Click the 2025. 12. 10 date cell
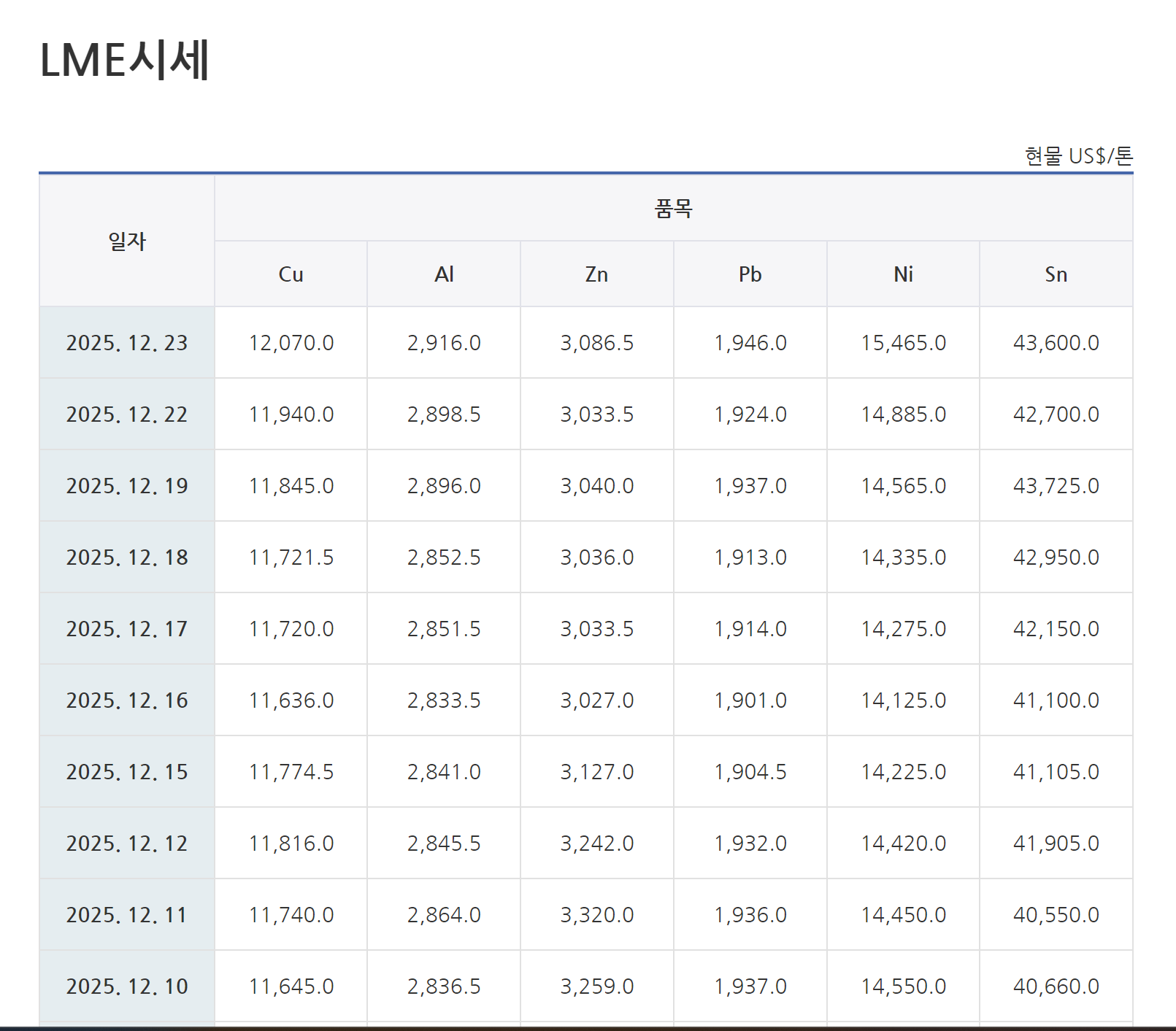Image resolution: width=1176 pixels, height=1031 pixels. point(127,986)
